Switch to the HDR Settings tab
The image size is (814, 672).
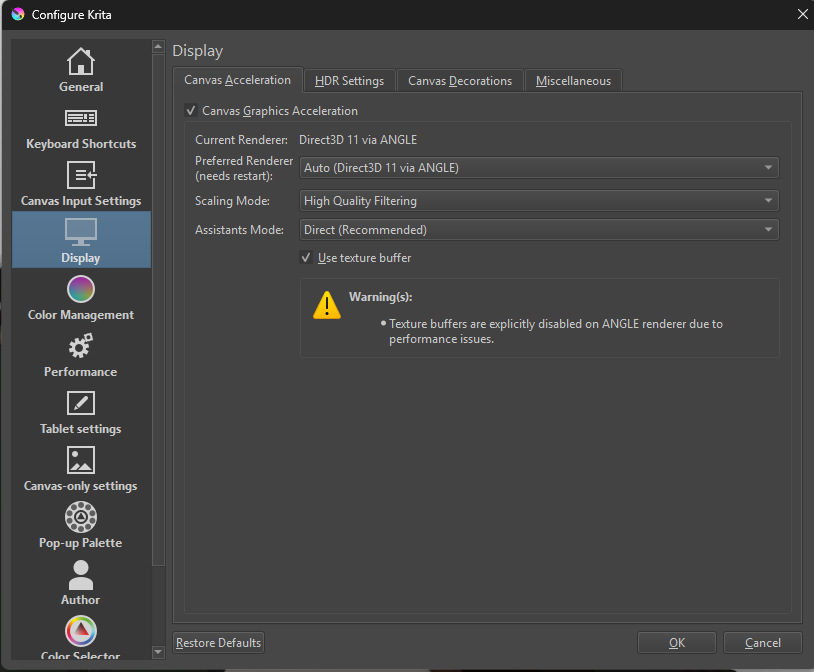pyautogui.click(x=349, y=81)
